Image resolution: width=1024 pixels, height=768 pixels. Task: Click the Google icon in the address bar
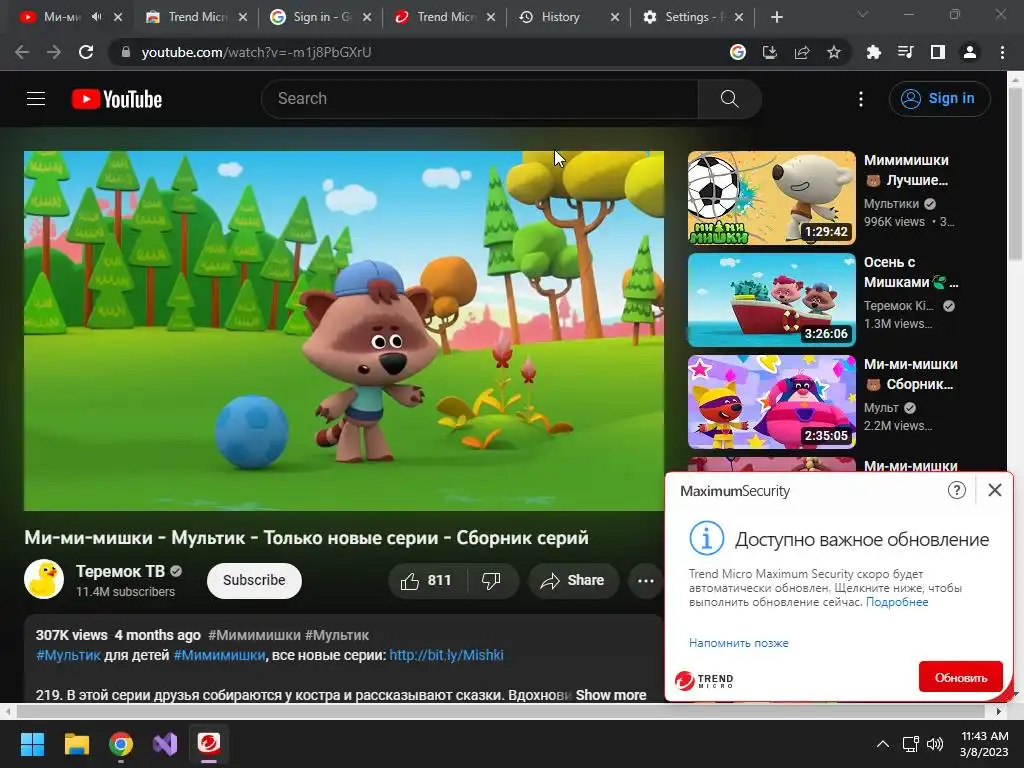pyautogui.click(x=738, y=52)
